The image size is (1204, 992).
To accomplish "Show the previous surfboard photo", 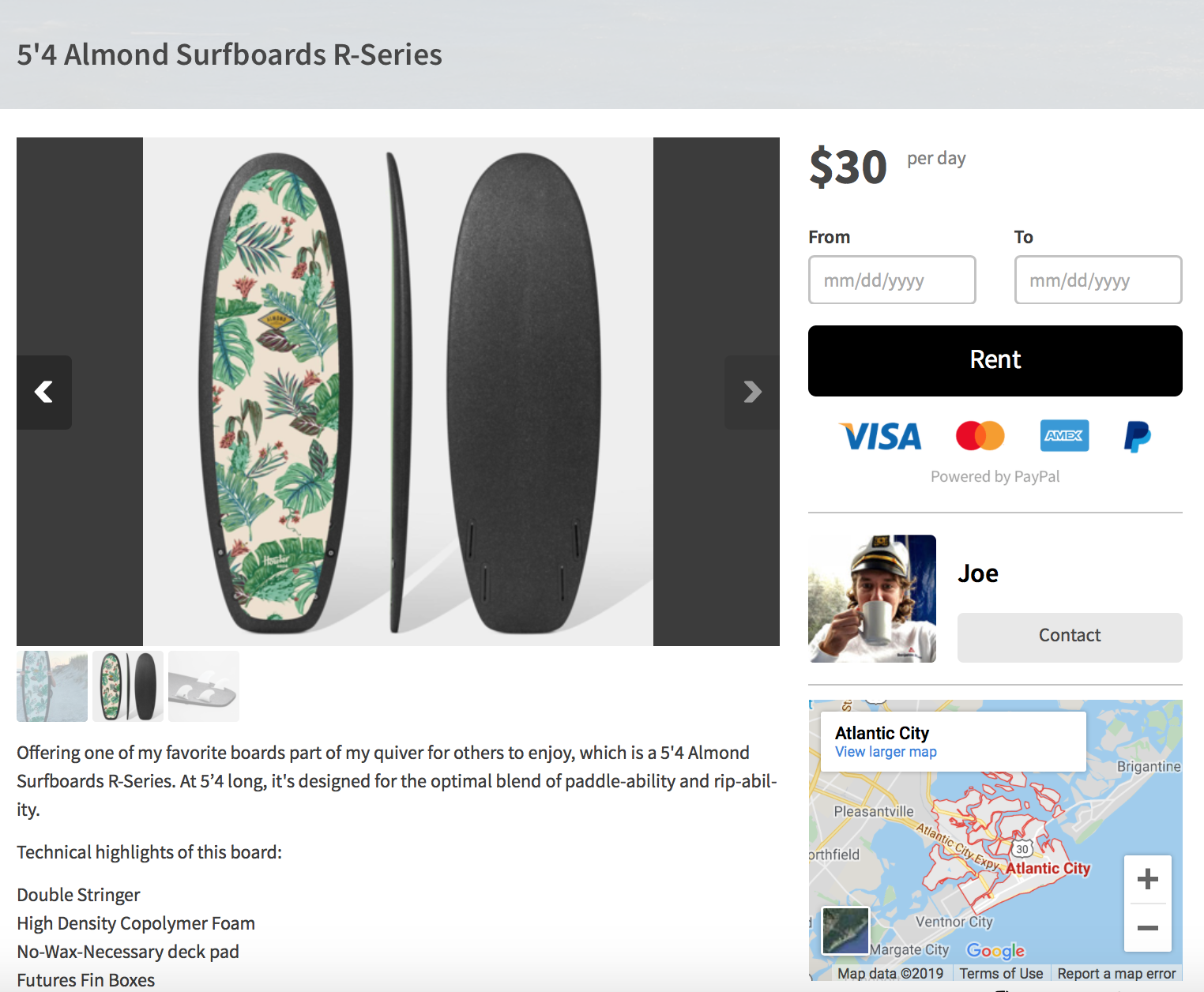I will click(43, 392).
